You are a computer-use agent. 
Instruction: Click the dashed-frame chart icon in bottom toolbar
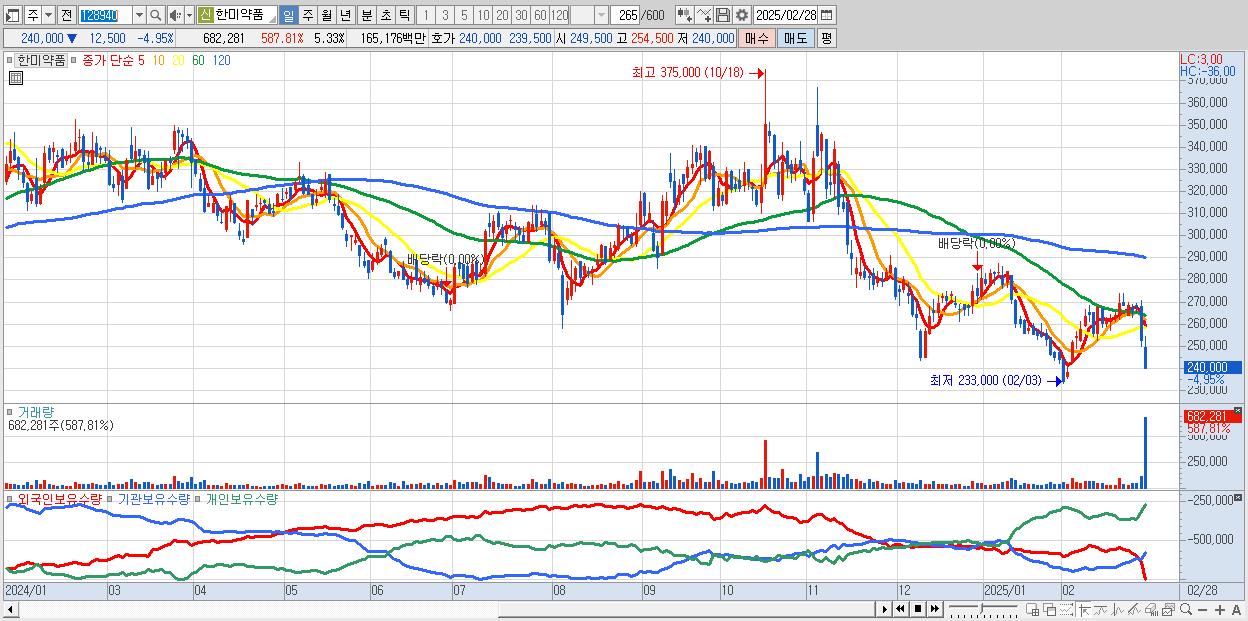tap(1066, 609)
